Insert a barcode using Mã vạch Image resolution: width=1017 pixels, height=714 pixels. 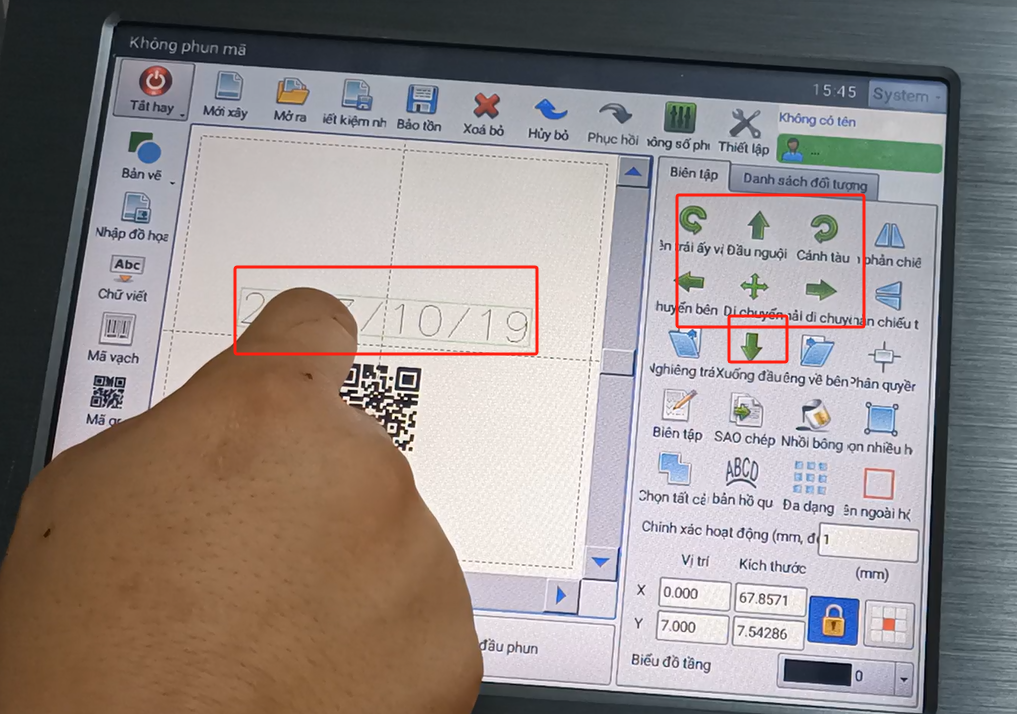click(116, 331)
